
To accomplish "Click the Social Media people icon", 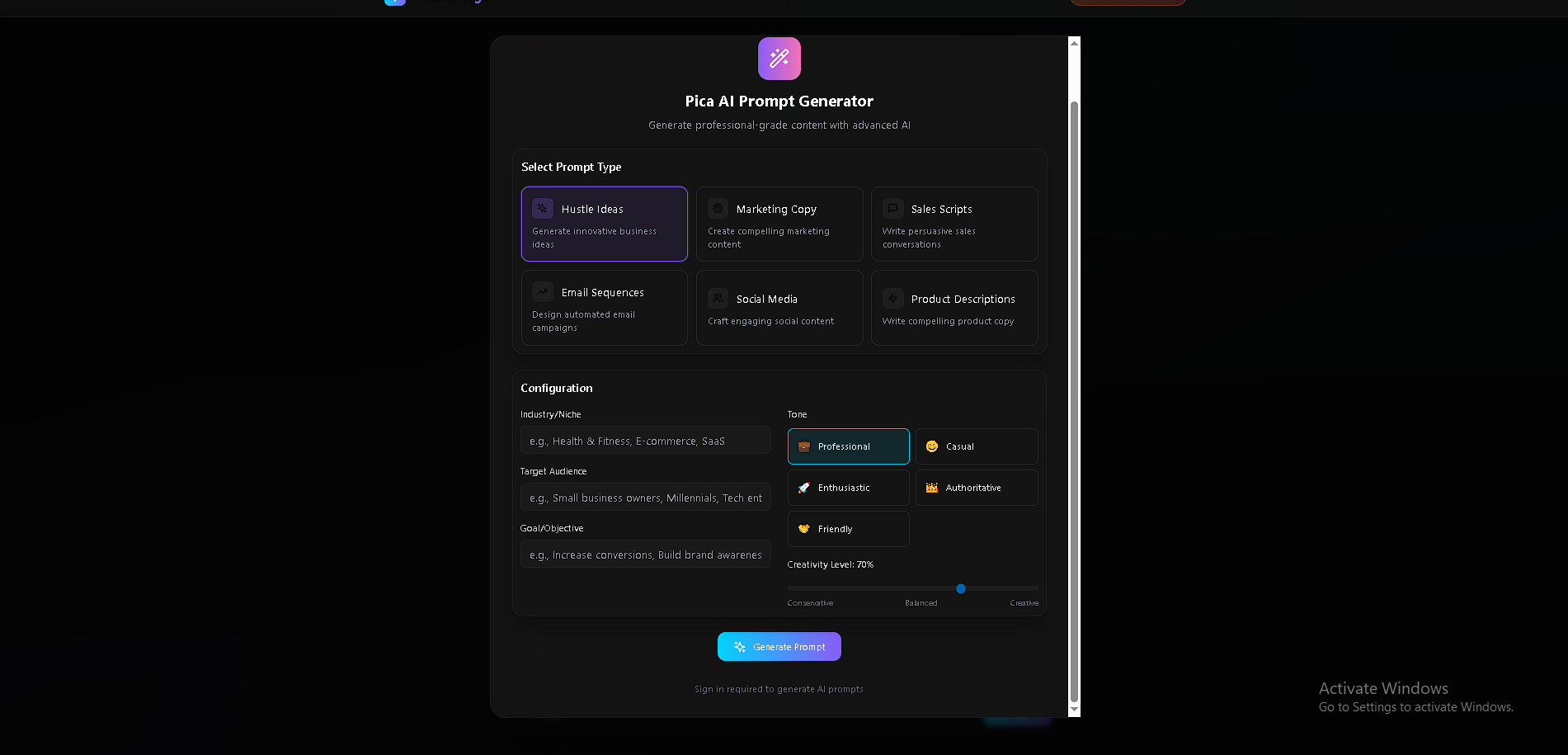I will (x=718, y=299).
